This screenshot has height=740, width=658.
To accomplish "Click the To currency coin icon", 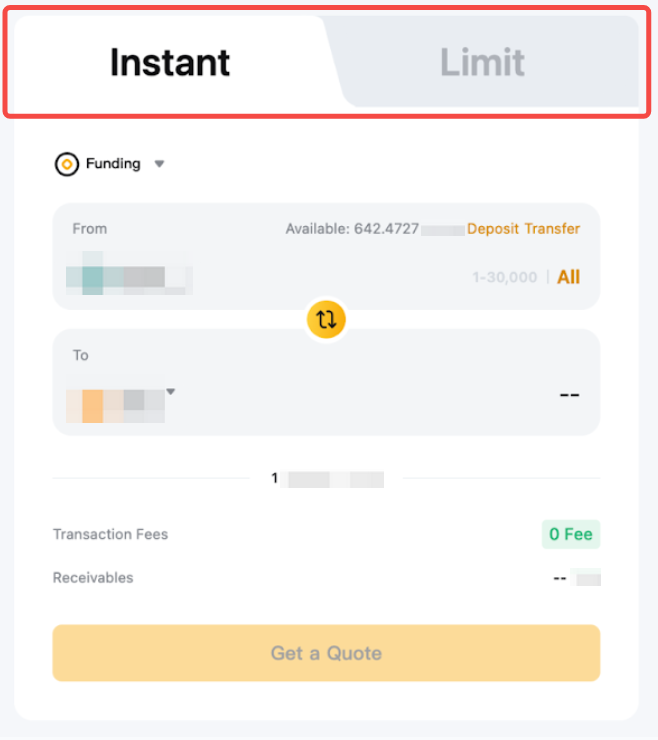I will pos(92,403).
